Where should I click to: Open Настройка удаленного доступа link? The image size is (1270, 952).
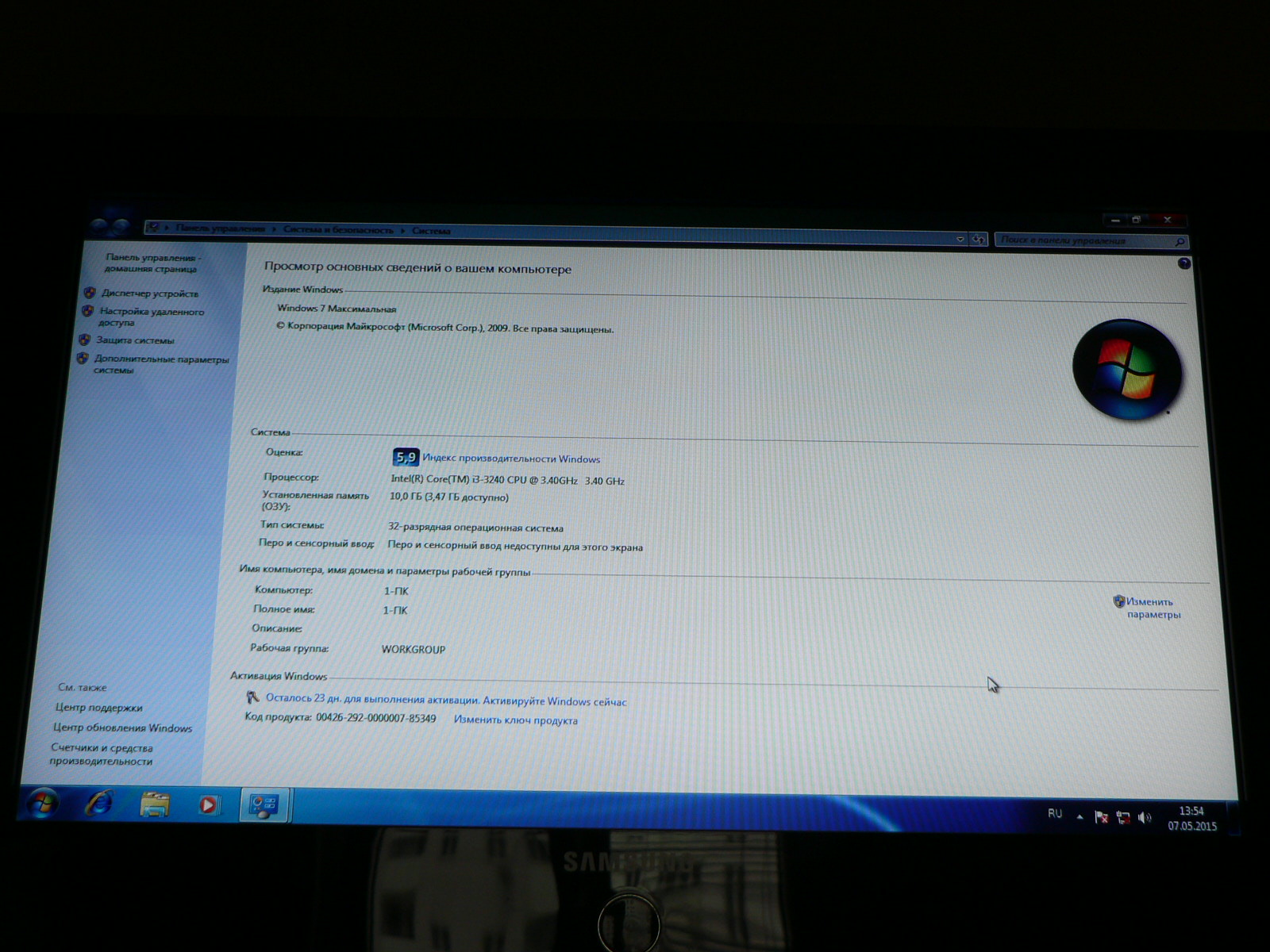tap(151, 317)
